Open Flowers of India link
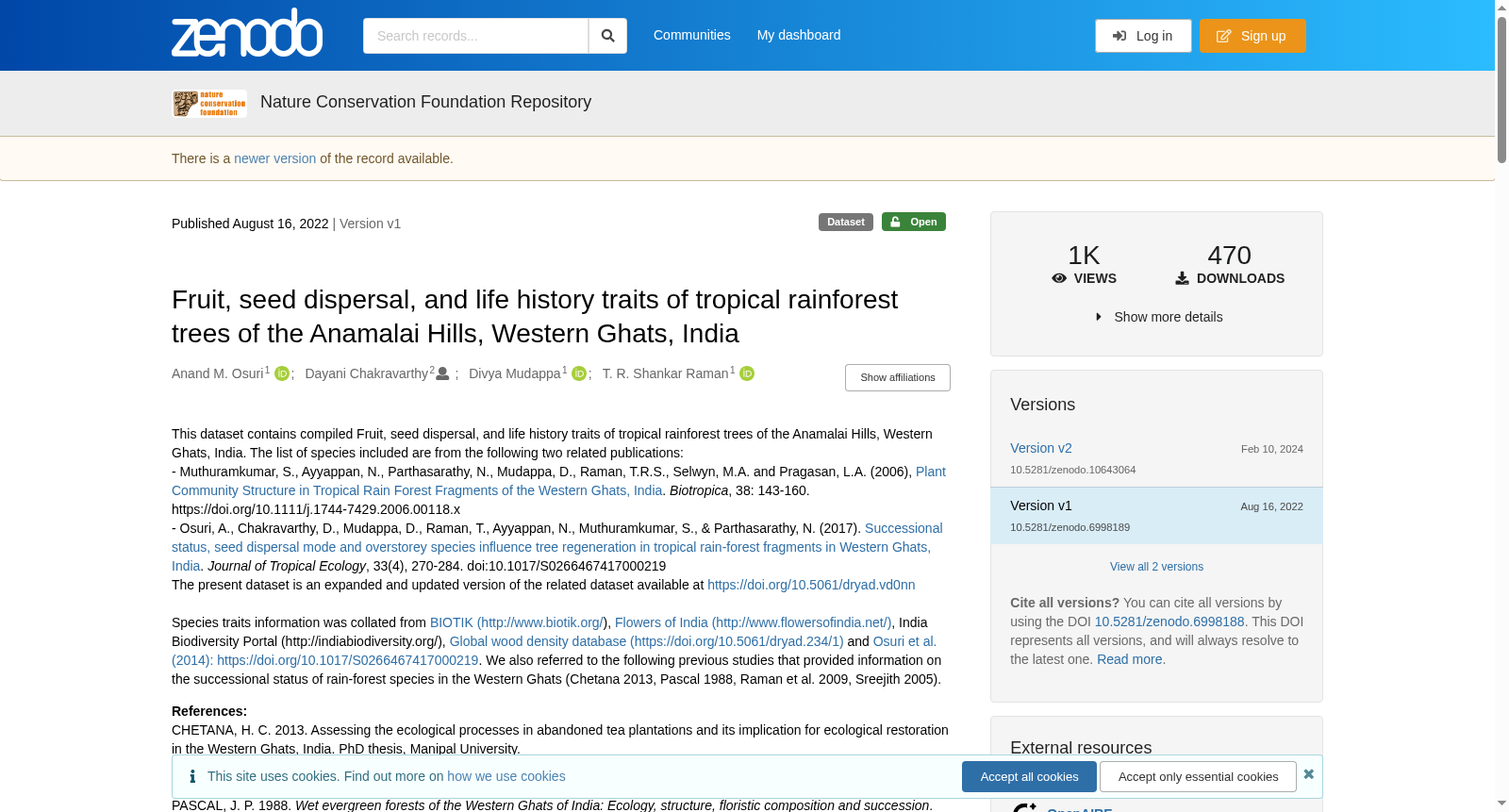The image size is (1509, 812). tap(753, 622)
